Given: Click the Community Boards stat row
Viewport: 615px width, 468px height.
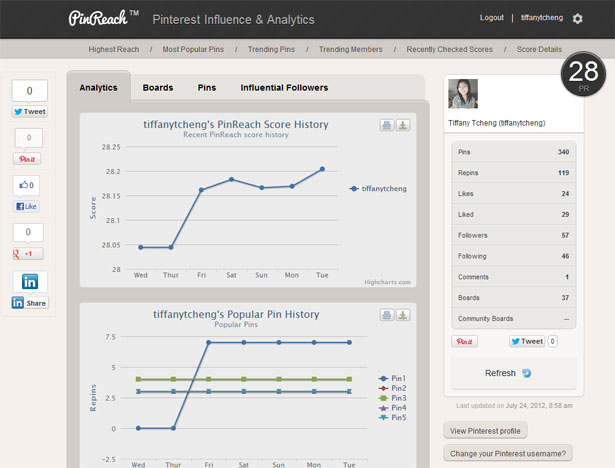Looking at the screenshot, I should [x=513, y=318].
